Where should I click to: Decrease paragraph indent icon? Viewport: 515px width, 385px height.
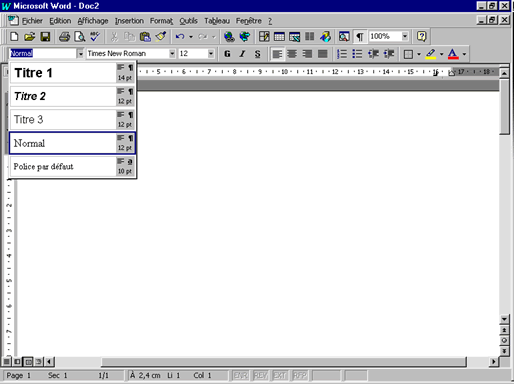pyautogui.click(x=373, y=54)
